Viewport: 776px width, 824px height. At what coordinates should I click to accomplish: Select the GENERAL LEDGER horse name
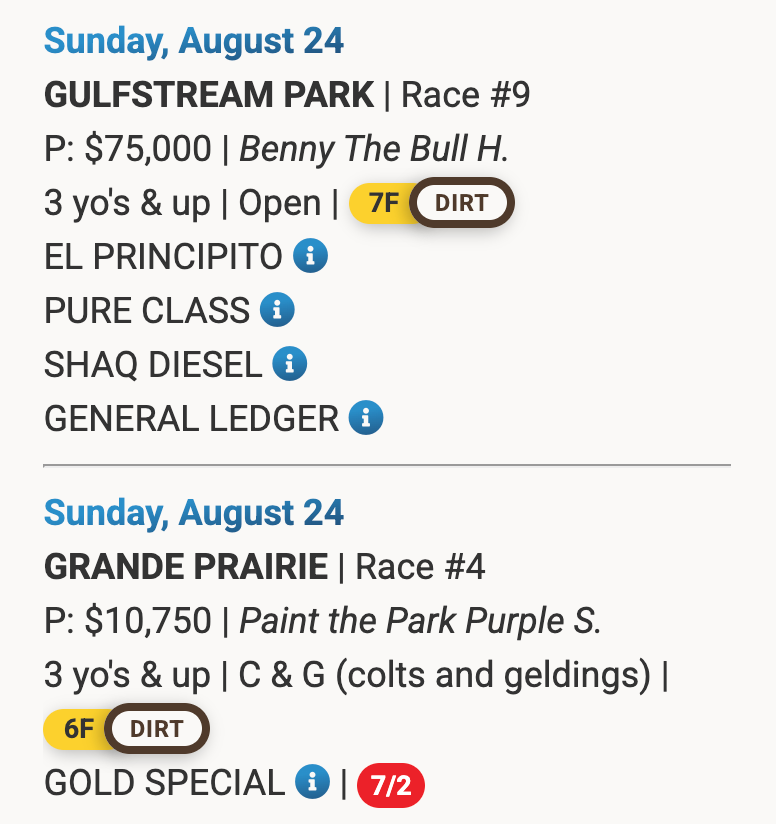(x=191, y=418)
